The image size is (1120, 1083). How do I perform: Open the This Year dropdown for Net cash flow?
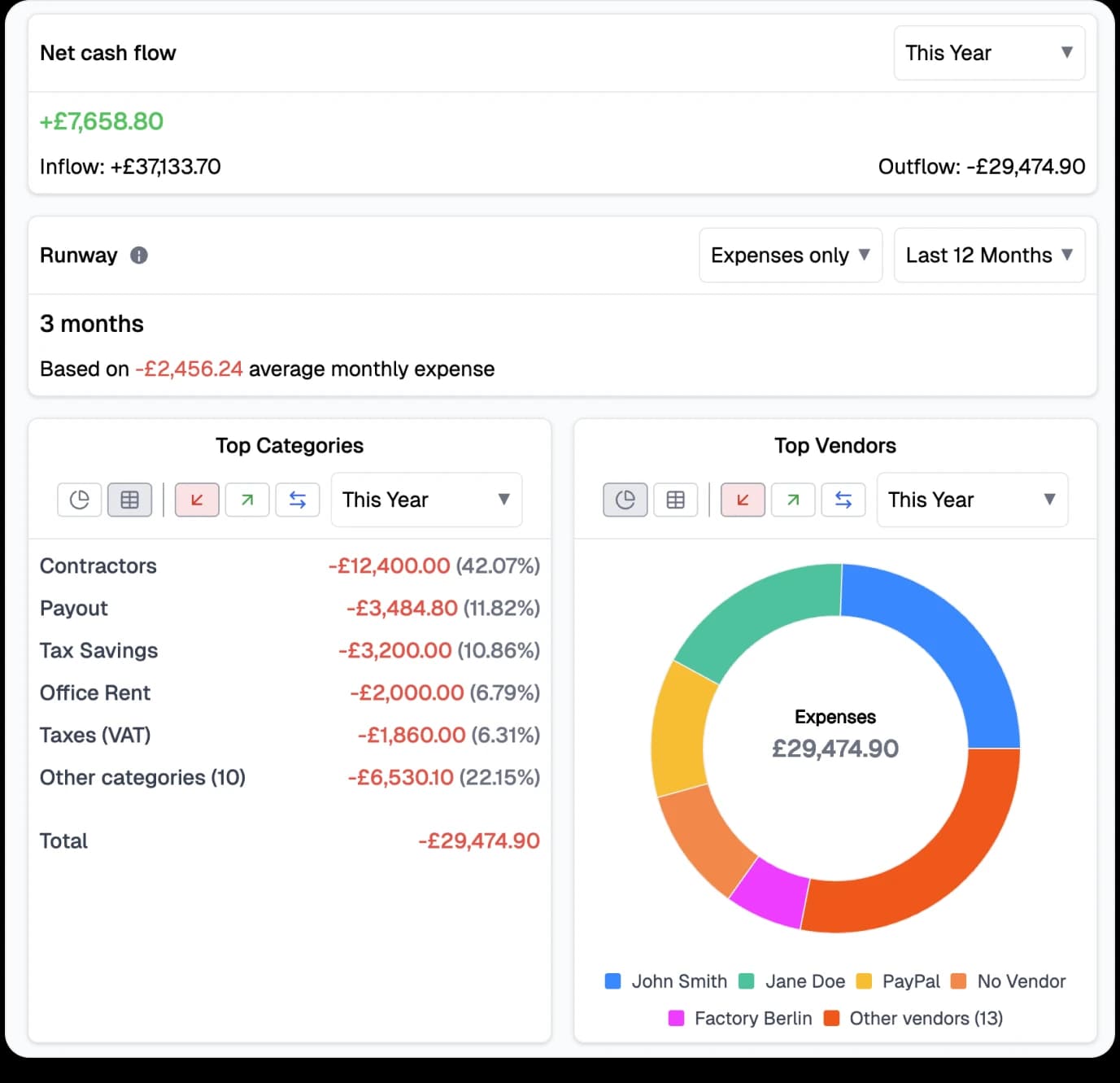[989, 53]
